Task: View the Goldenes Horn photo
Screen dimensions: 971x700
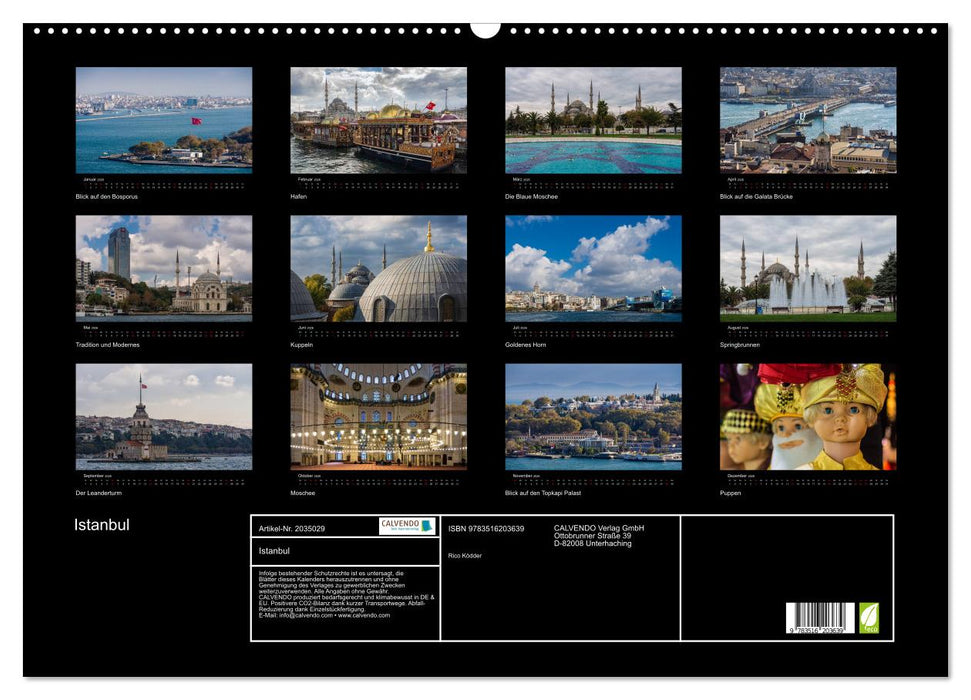Action: (593, 268)
